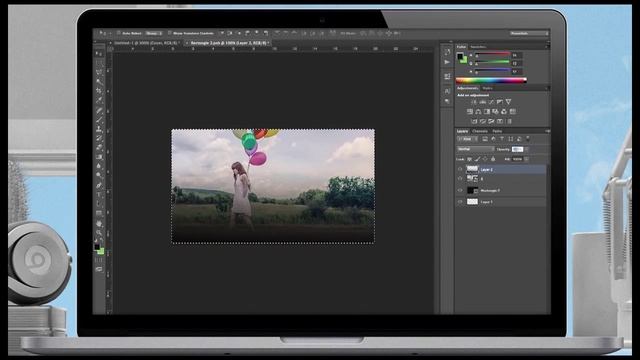Select the Pen tool
The height and width of the screenshot is (360, 640).
99,185
